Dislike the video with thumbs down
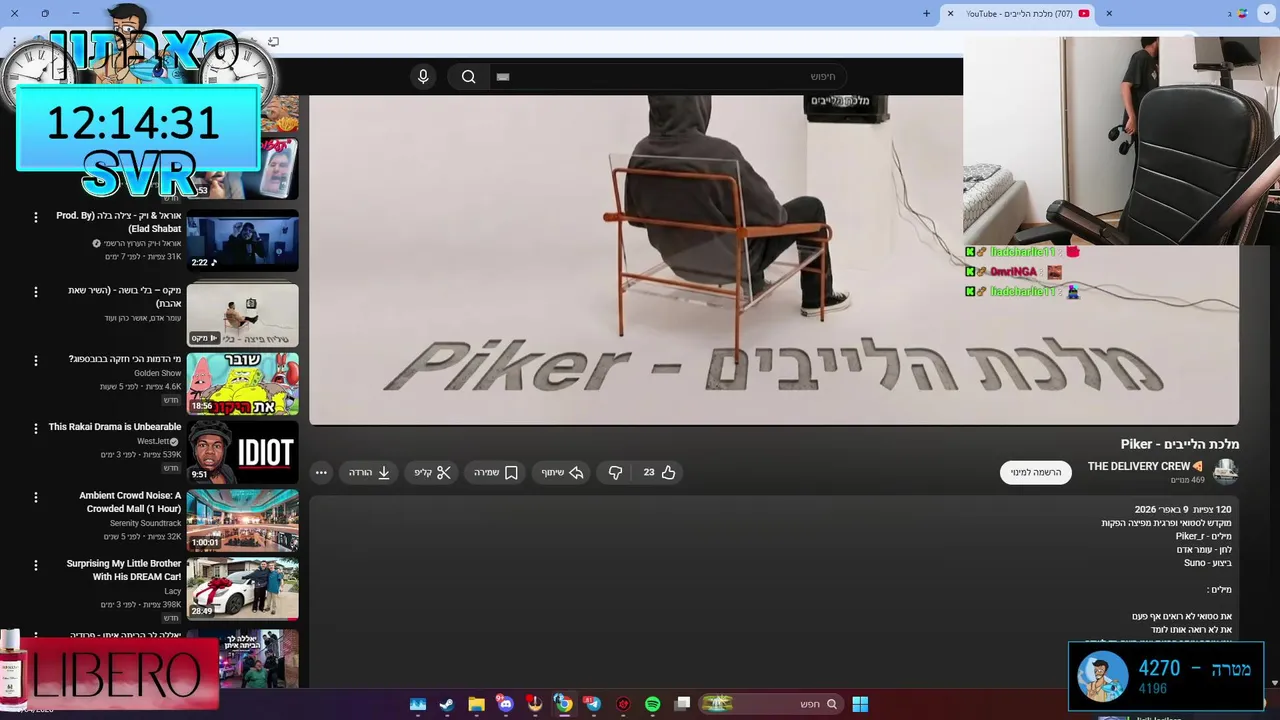Screen dimensions: 1280x720 pos(616,472)
